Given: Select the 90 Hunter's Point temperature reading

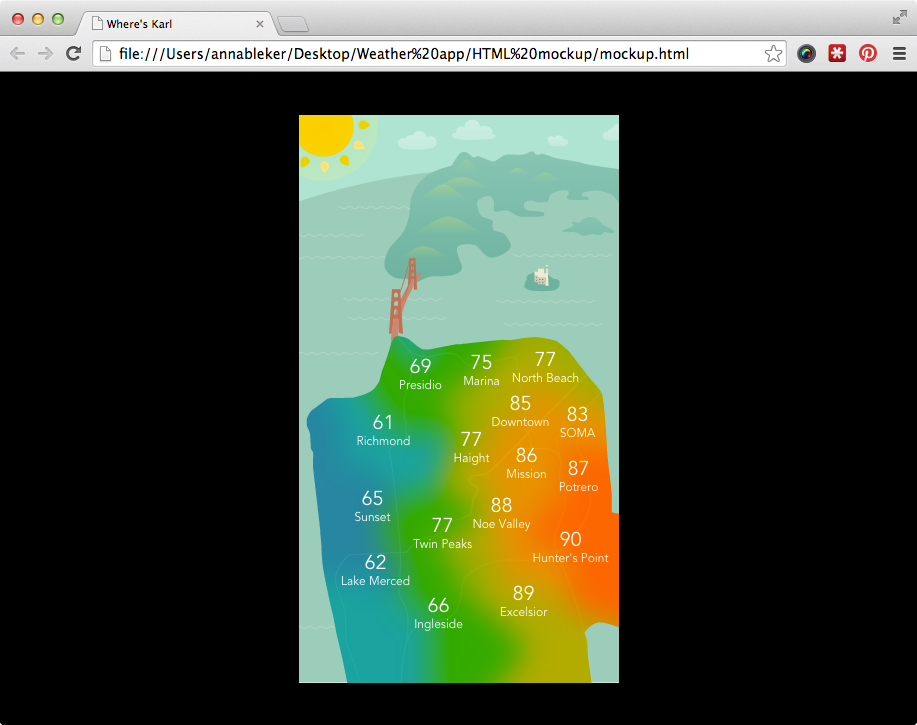Looking at the screenshot, I should (570, 546).
